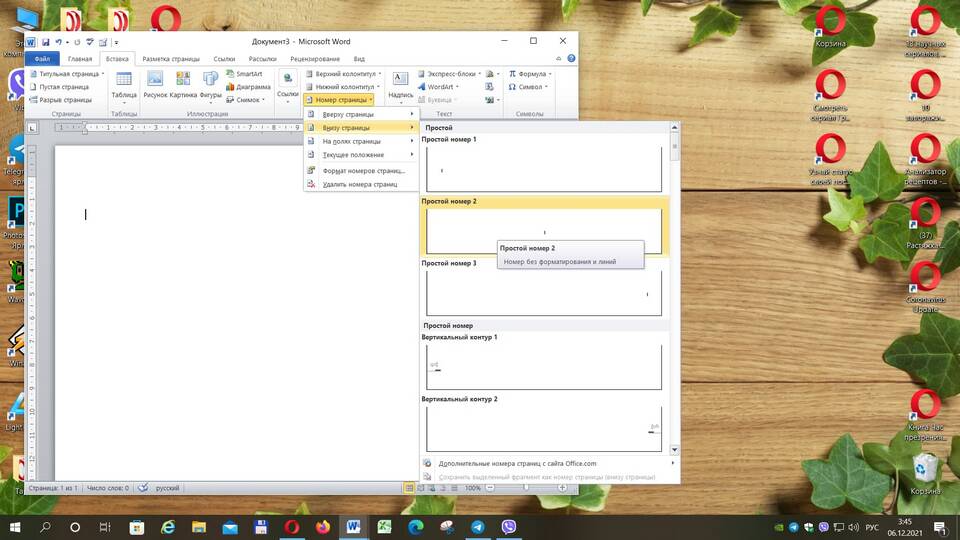The image size is (960, 540).
Task: Switch to the Вид (View) tab
Action: coord(359,59)
